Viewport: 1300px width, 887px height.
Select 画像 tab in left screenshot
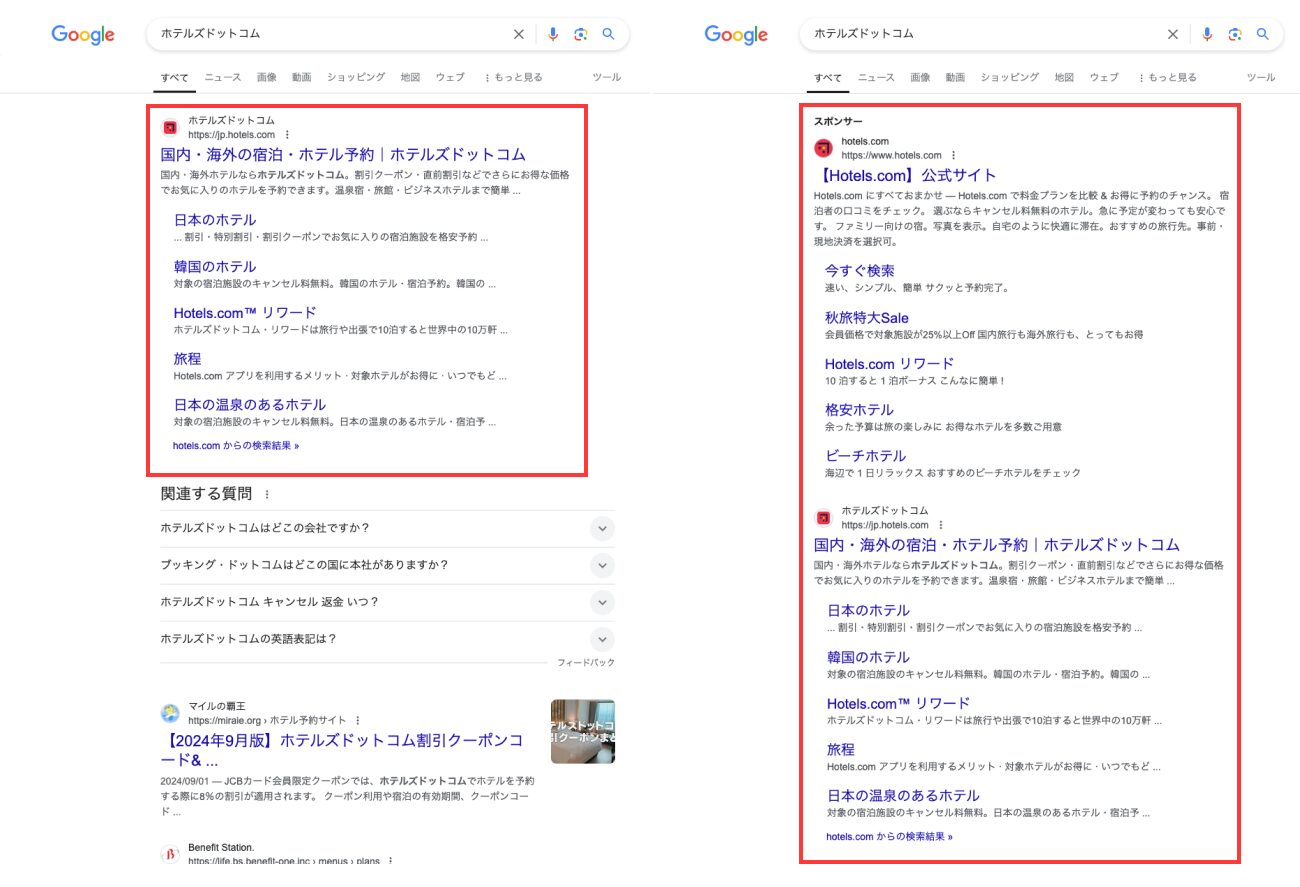tap(267, 77)
